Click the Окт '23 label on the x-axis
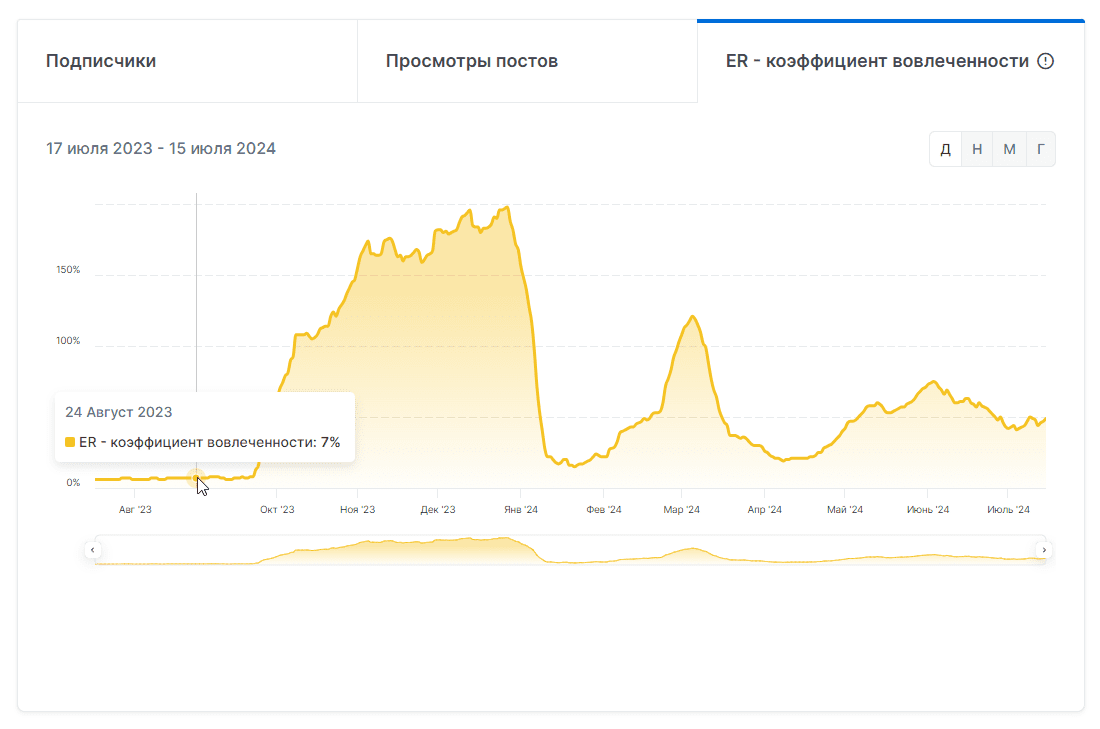 (x=277, y=510)
